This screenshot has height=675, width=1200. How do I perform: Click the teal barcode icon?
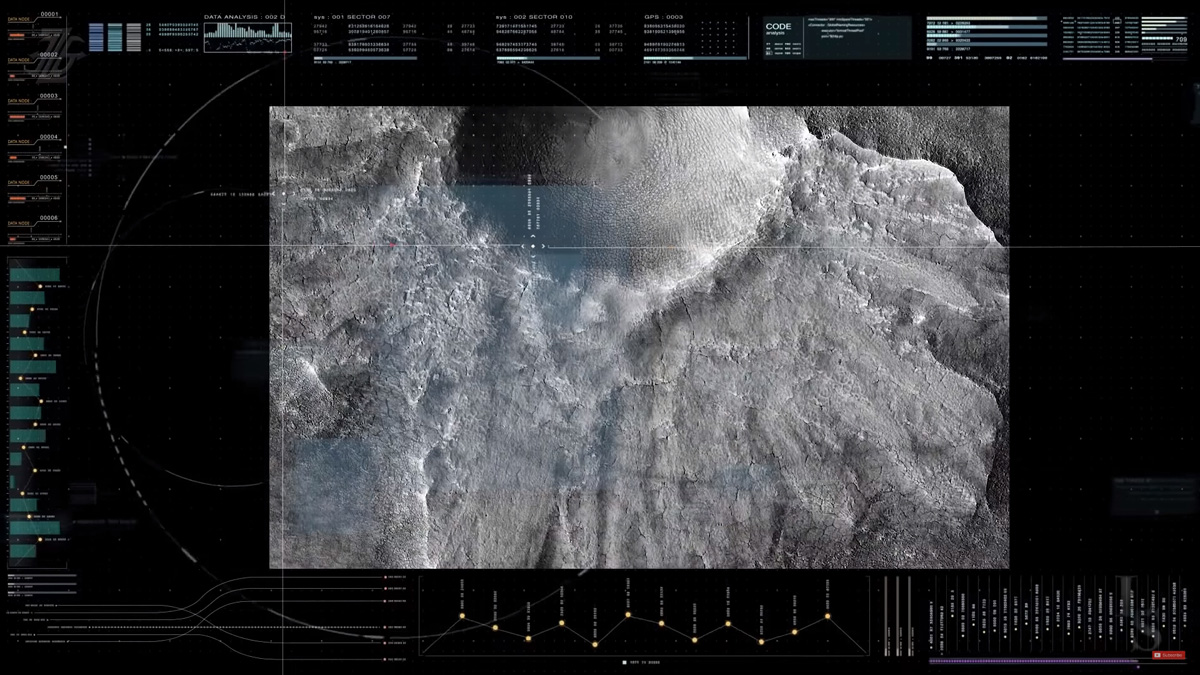pyautogui.click(x=116, y=37)
